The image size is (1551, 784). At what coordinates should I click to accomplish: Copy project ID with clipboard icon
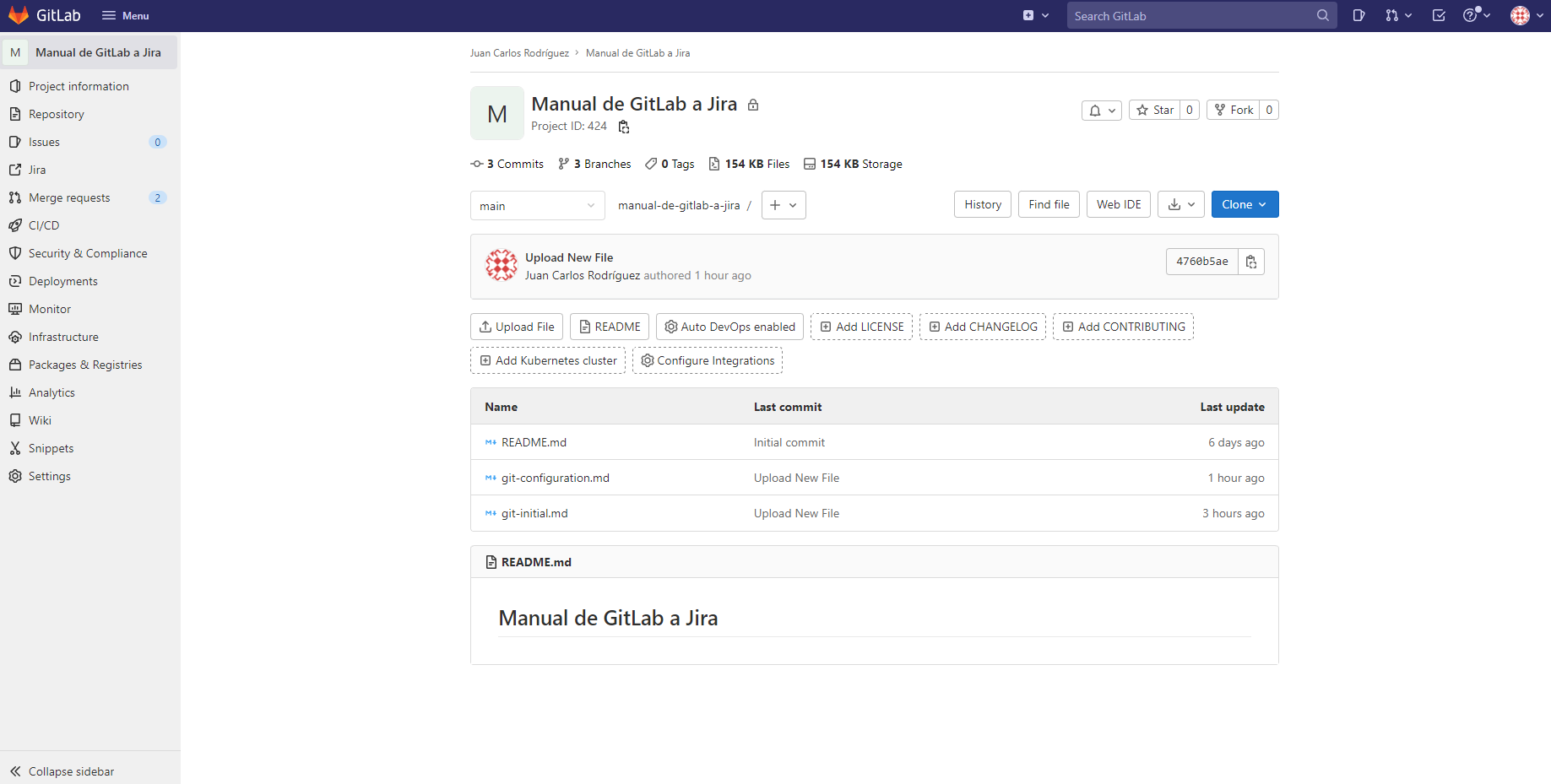point(624,127)
